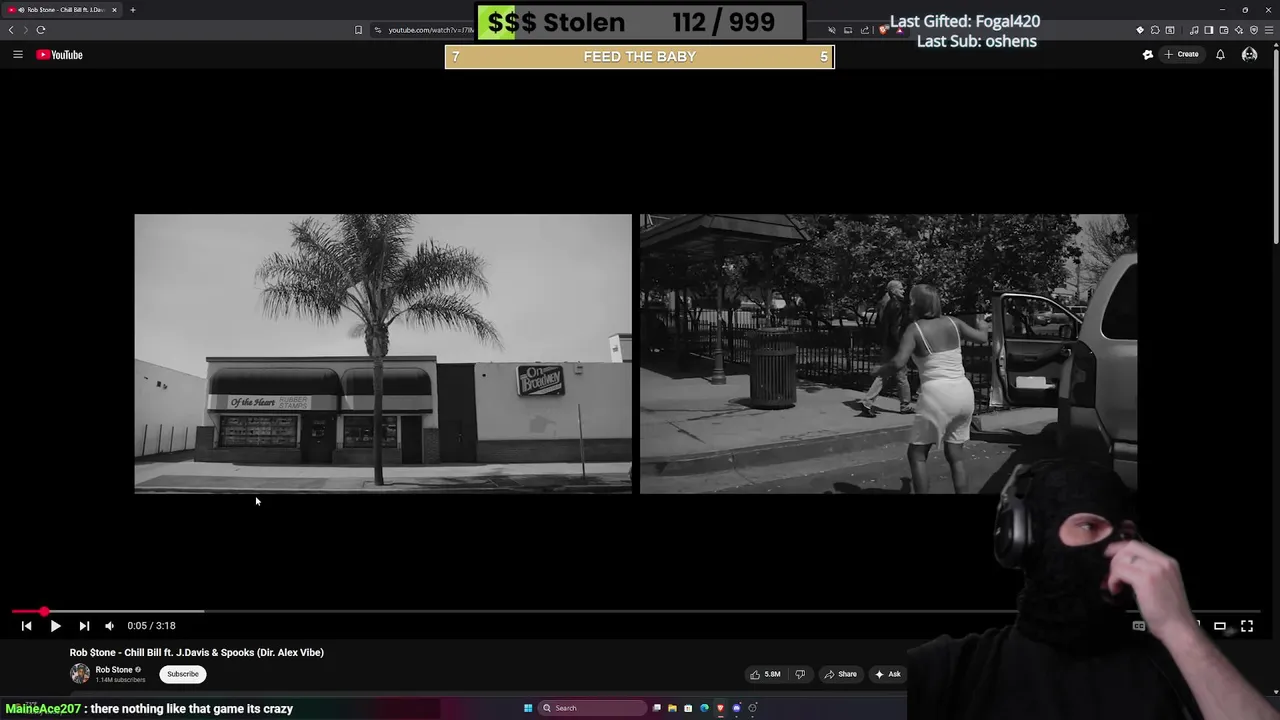Open the browser wallet icon

[1223, 30]
